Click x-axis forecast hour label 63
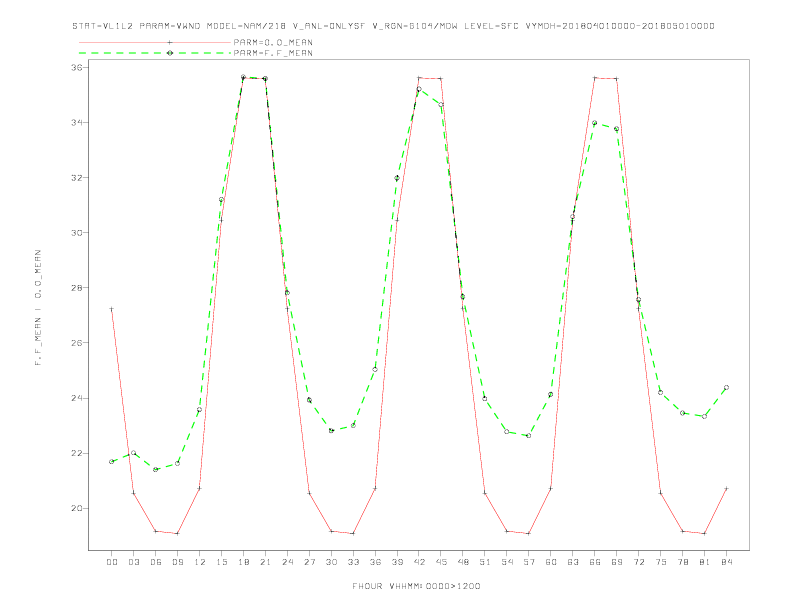The image size is (792, 612). coord(573,562)
